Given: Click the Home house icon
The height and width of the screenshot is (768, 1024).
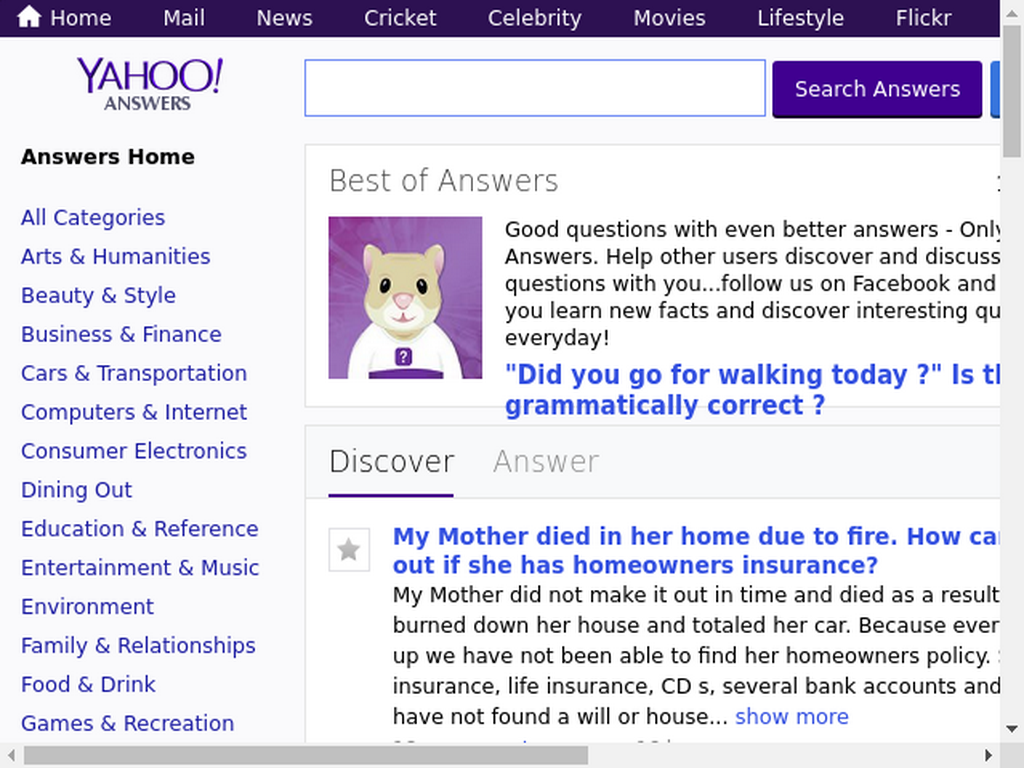Looking at the screenshot, I should point(29,17).
